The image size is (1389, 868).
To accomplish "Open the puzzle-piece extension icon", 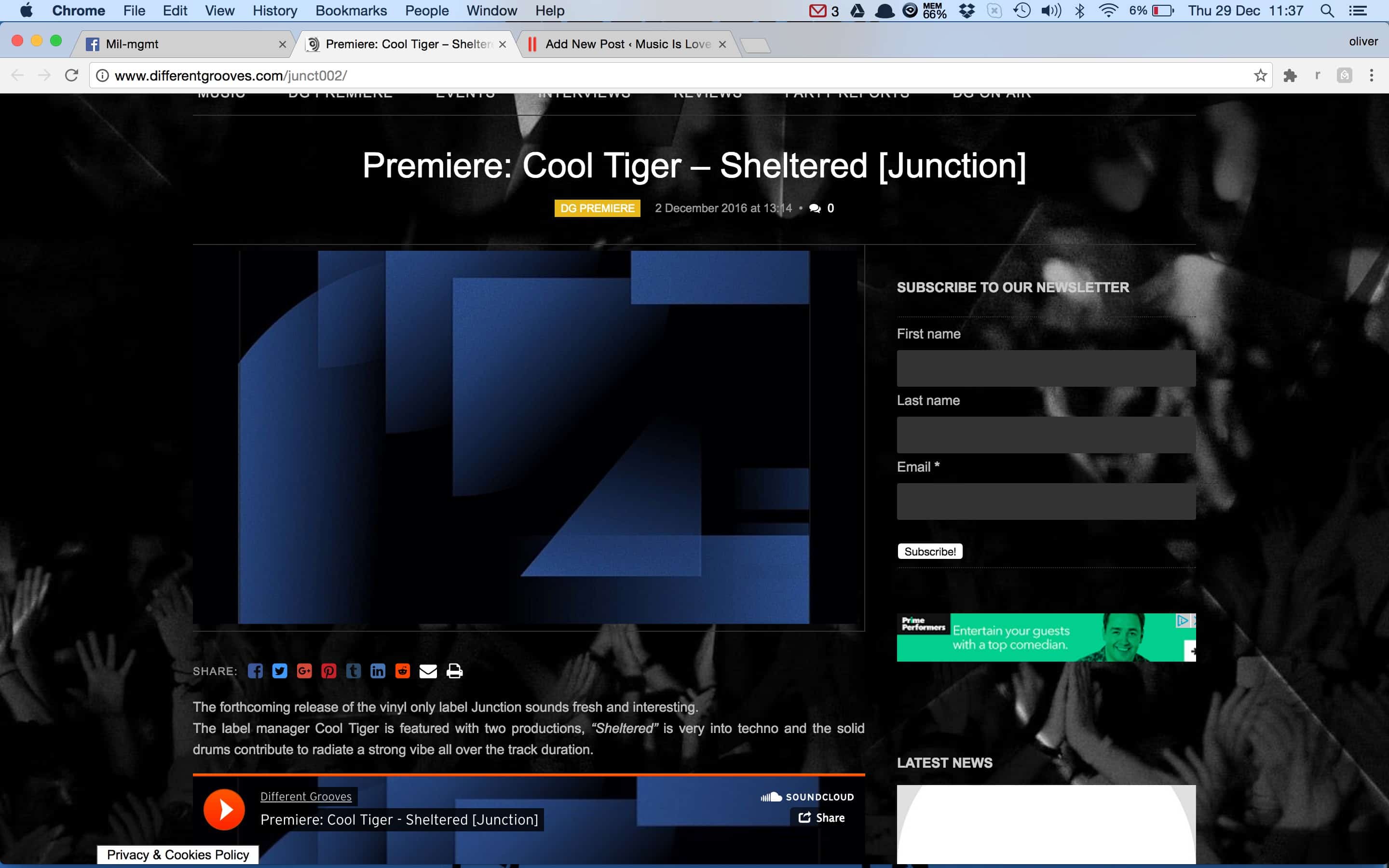I will click(x=1290, y=76).
